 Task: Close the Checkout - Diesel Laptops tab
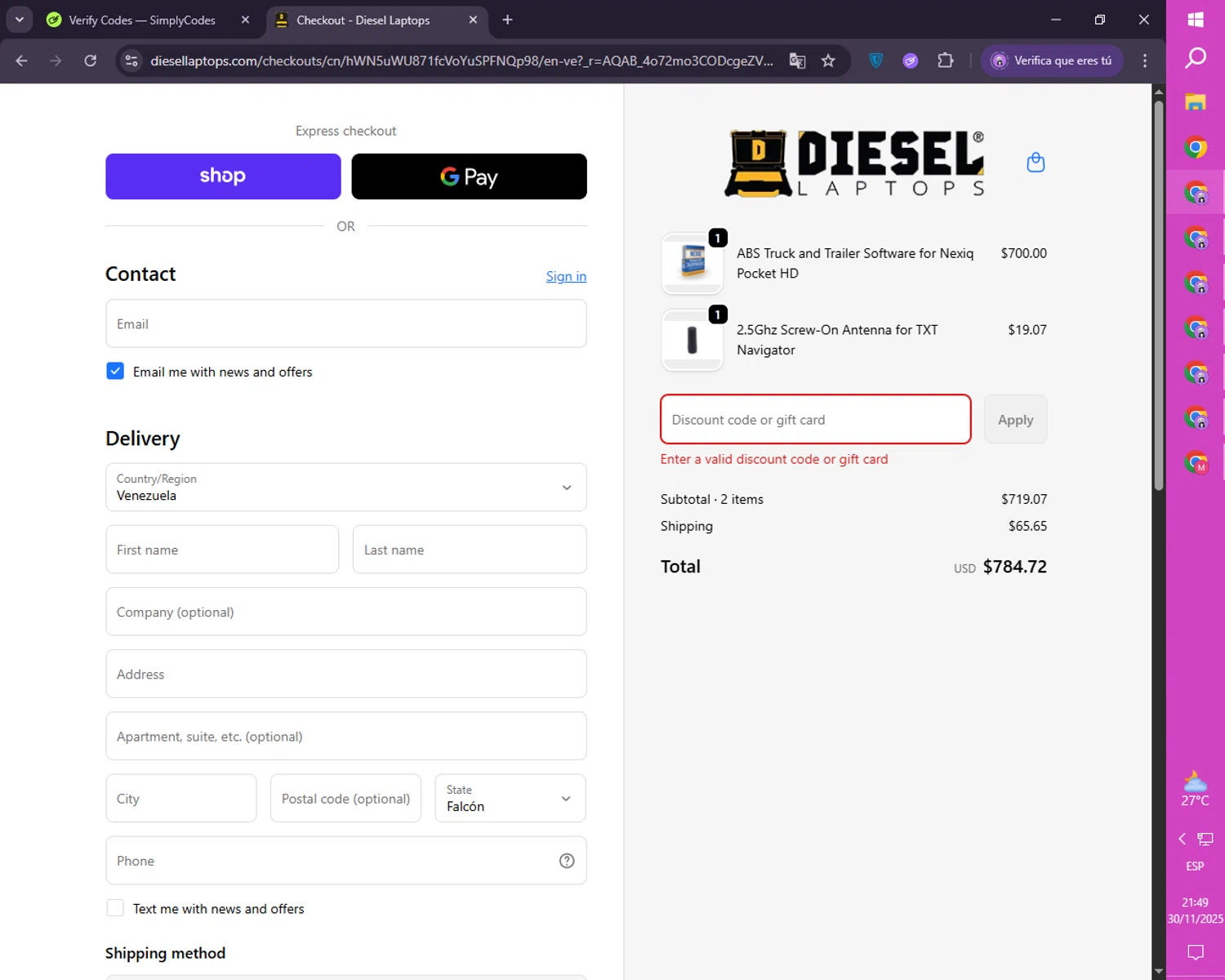(473, 20)
